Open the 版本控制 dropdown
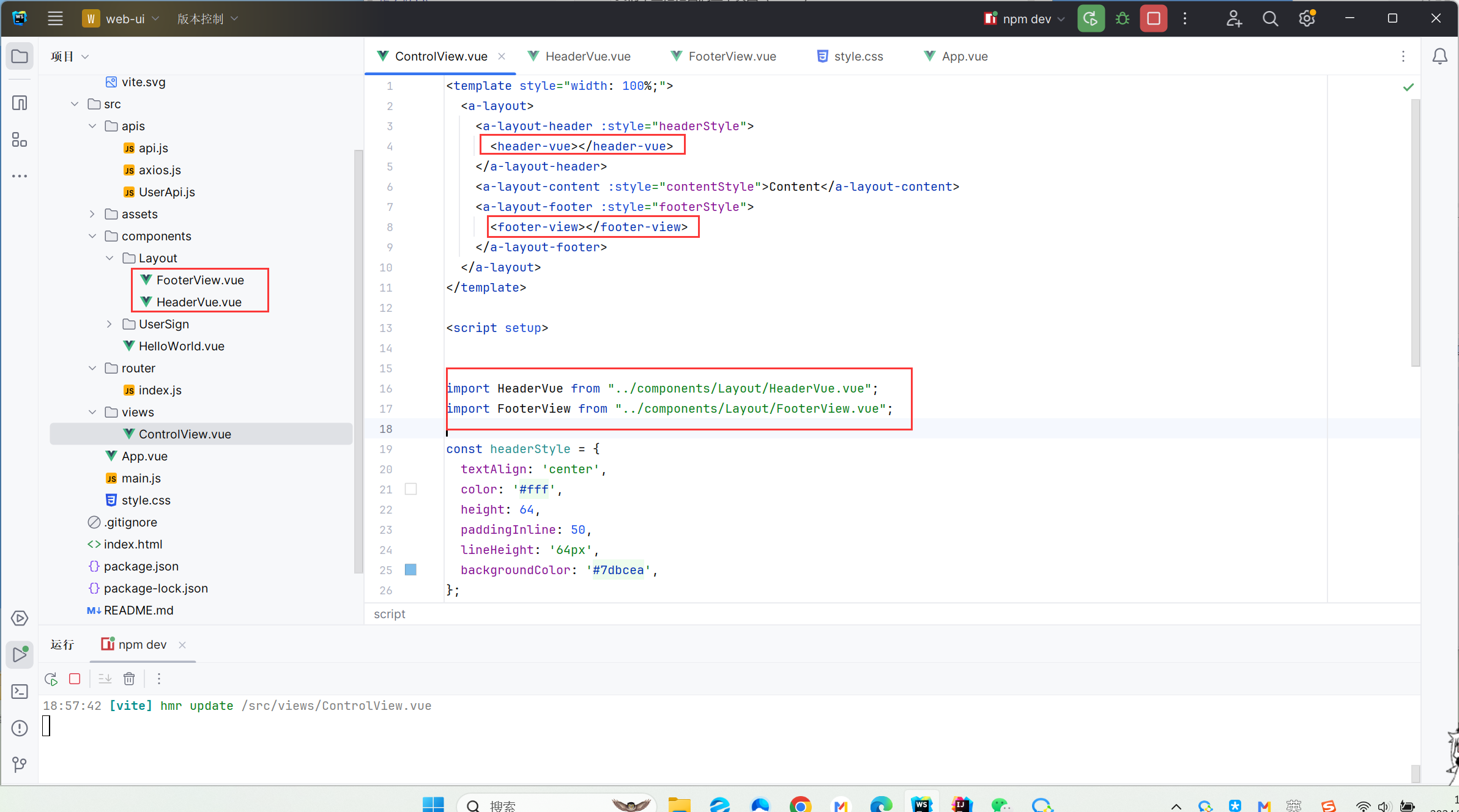The image size is (1459, 812). [x=207, y=18]
